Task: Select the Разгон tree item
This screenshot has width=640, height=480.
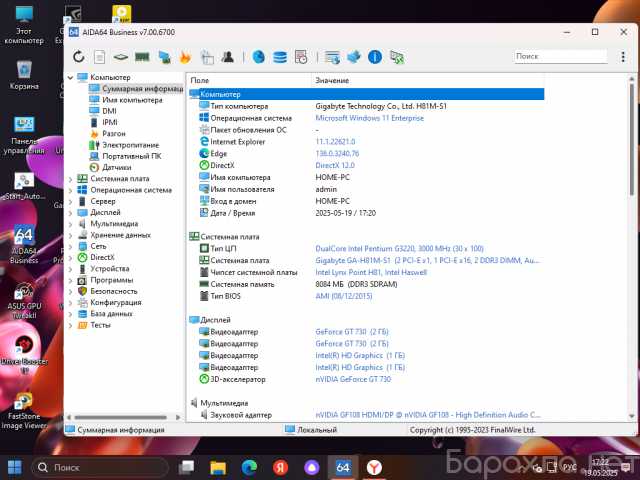Action: (x=114, y=133)
